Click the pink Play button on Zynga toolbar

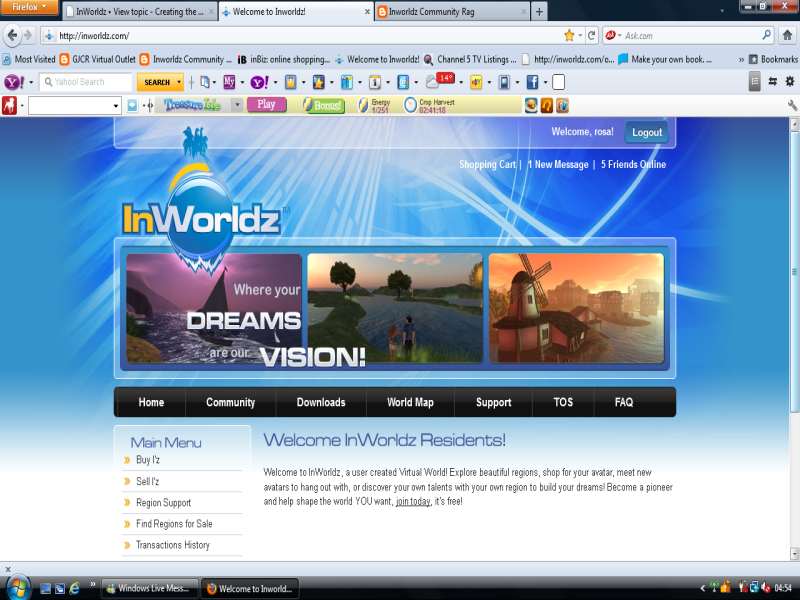pyautogui.click(x=266, y=105)
